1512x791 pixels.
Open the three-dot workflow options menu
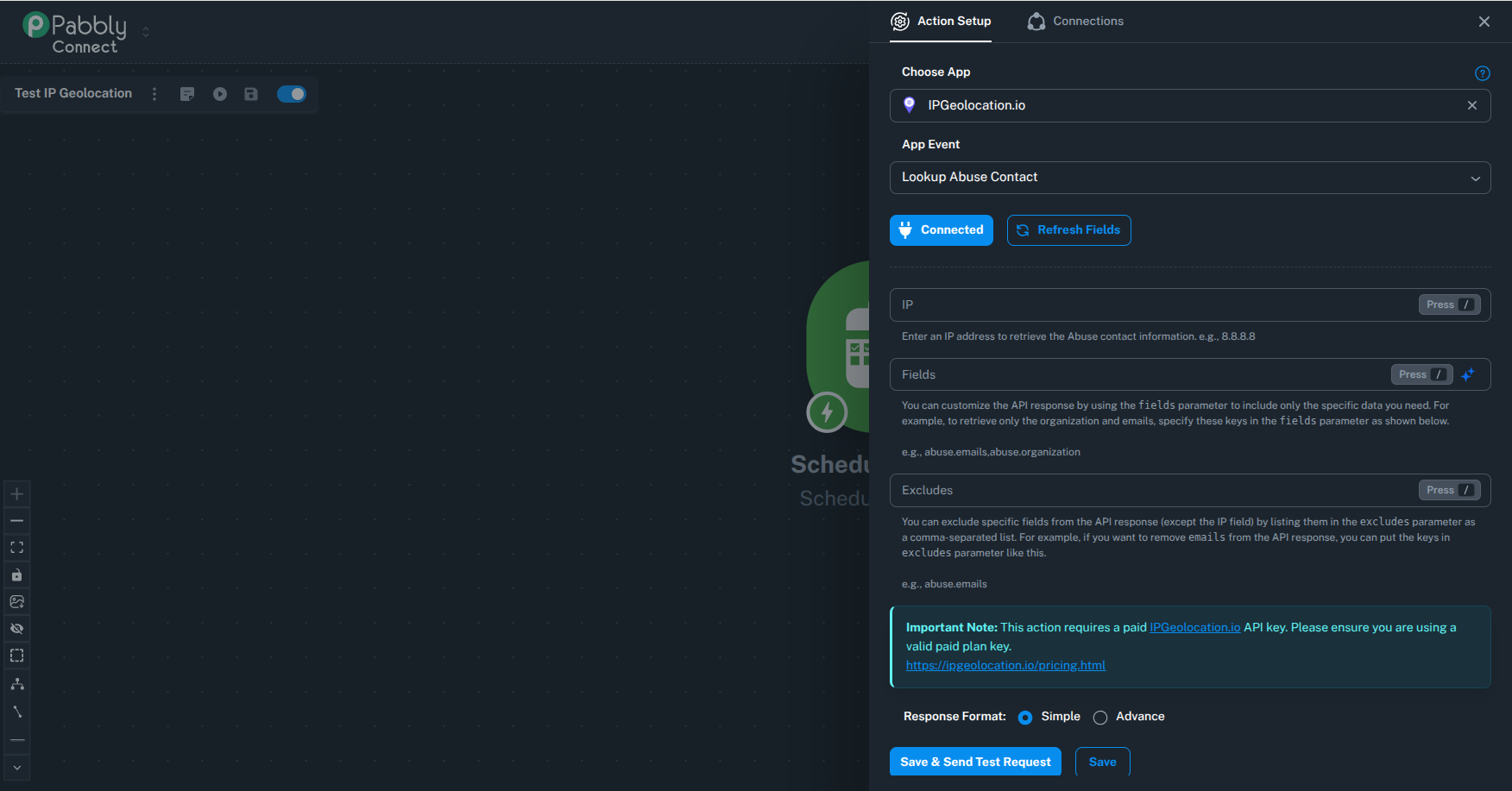pos(154,94)
